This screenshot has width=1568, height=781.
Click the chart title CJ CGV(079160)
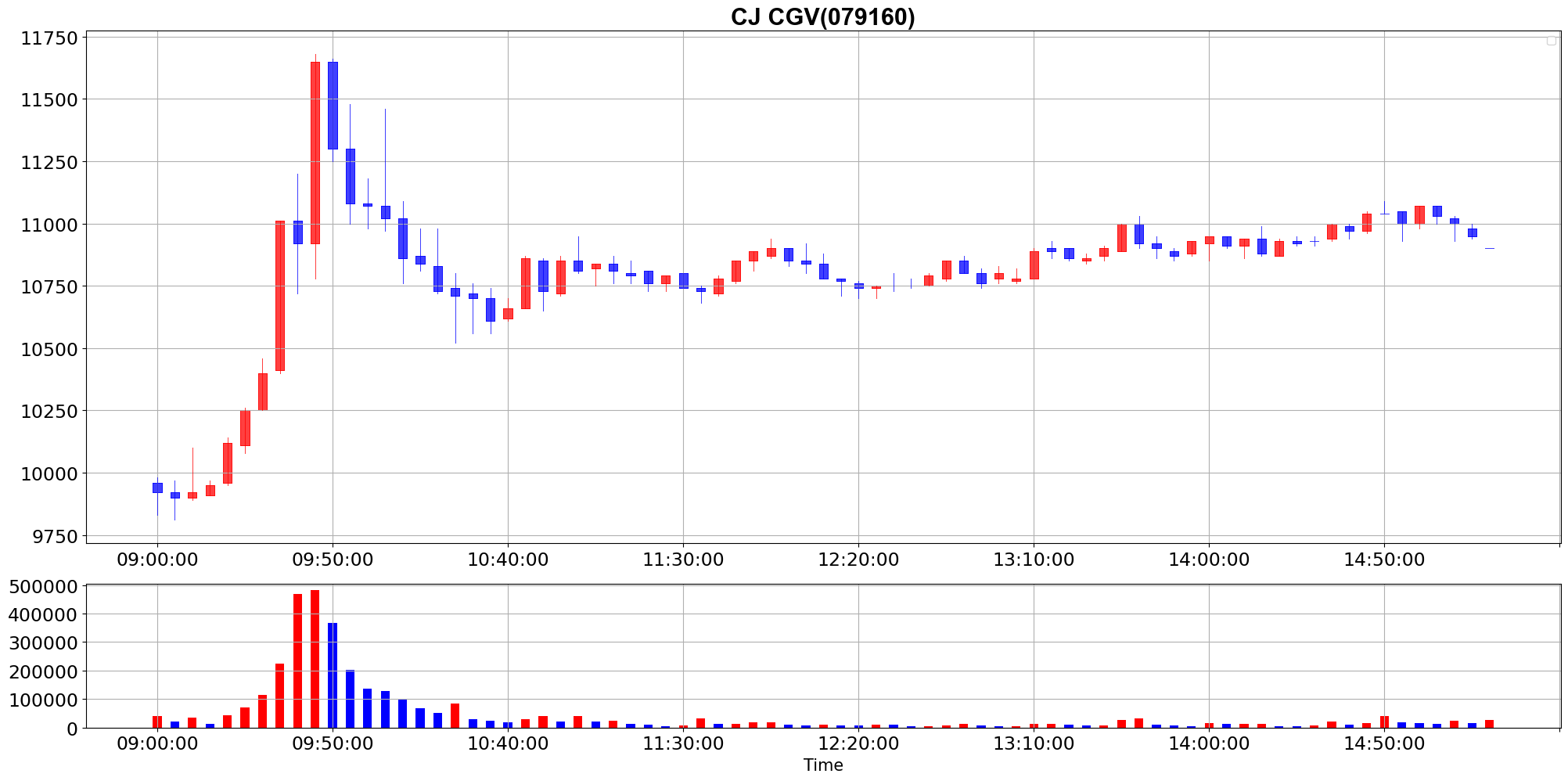(x=822, y=16)
